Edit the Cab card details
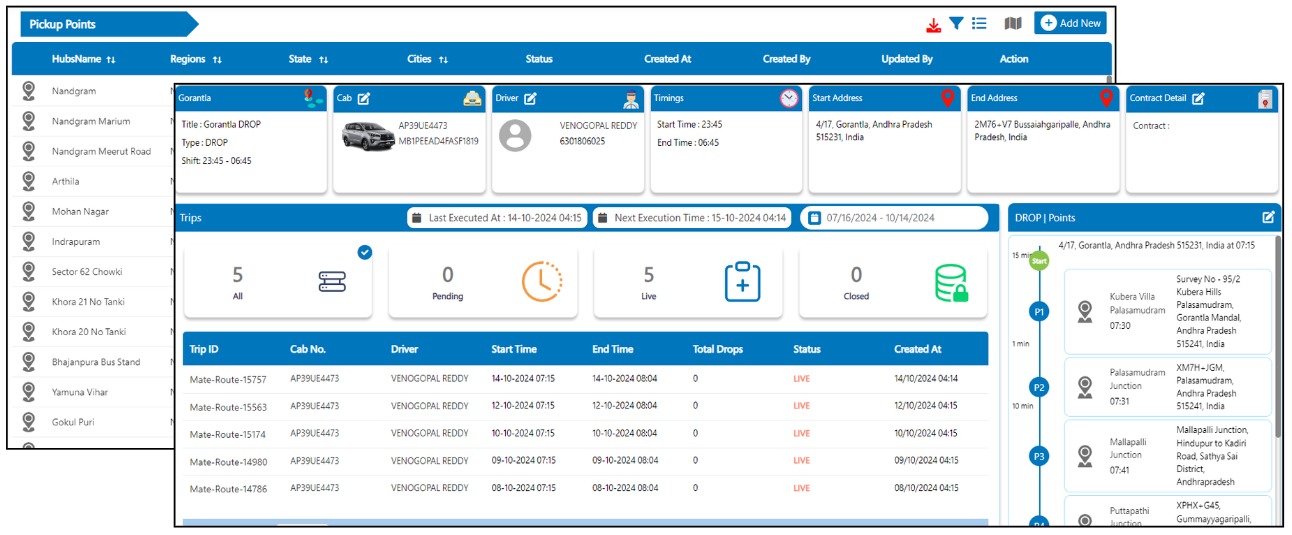Screen dimensions: 1292x535 pos(364,98)
